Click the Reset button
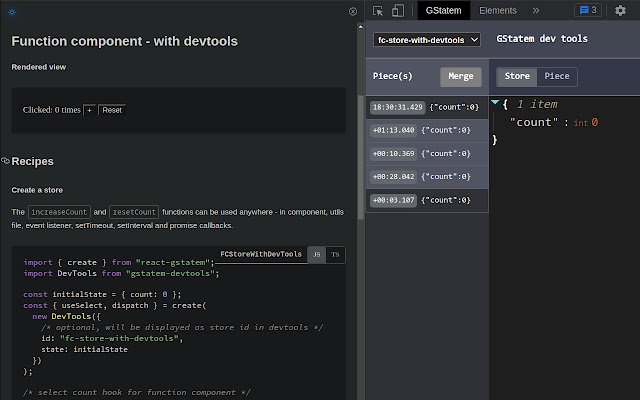The width and height of the screenshot is (640, 400). pos(112,110)
